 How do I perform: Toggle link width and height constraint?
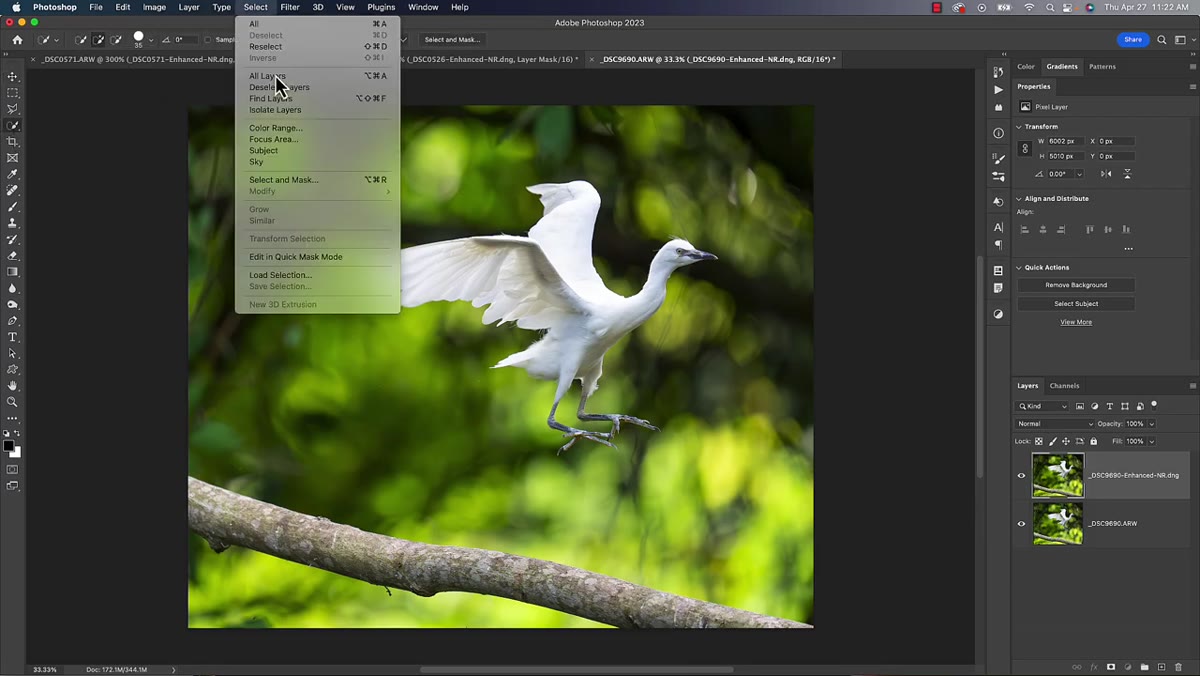[x=1024, y=148]
